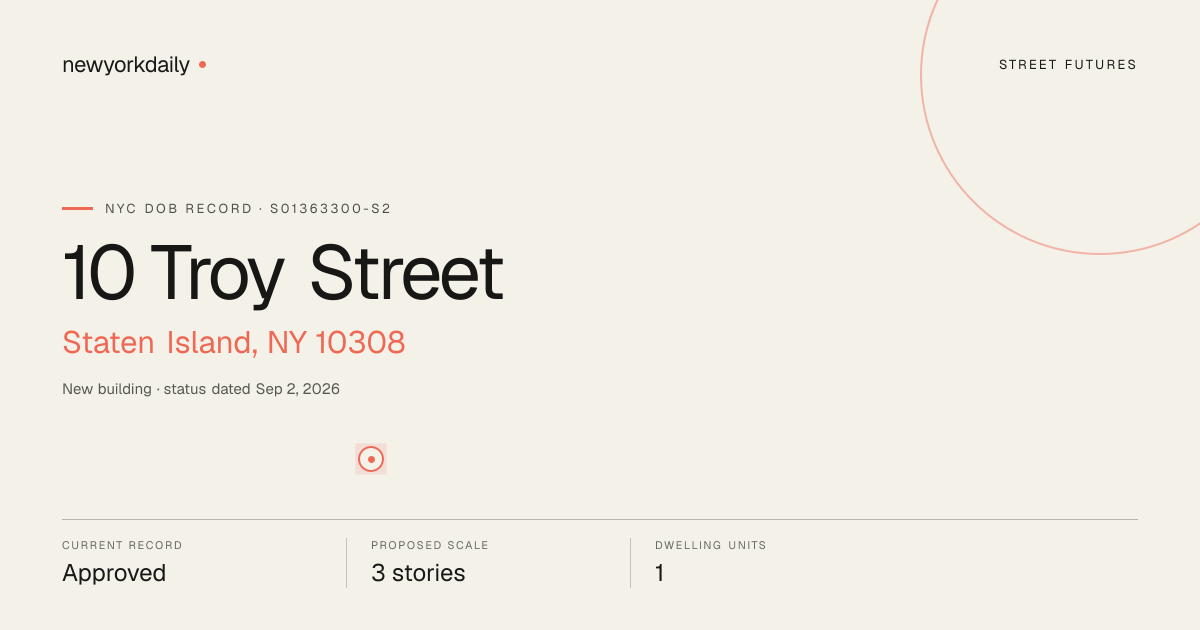This screenshot has width=1200, height=630.
Task: Click the divider between Approved and 3 stories
Action: tap(346, 563)
